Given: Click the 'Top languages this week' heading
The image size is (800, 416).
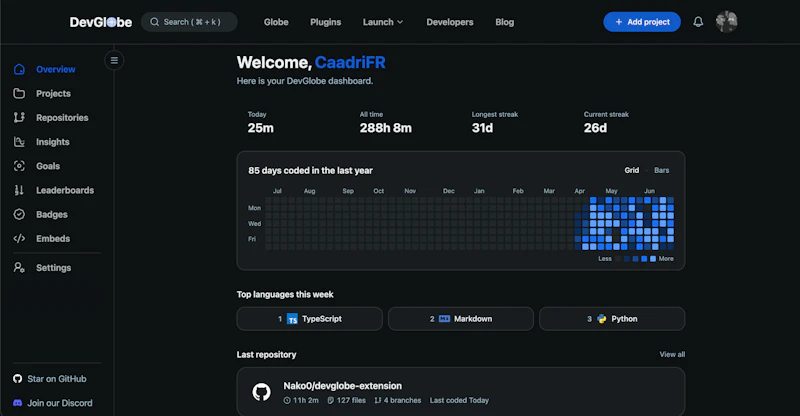Looking at the screenshot, I should click(285, 295).
